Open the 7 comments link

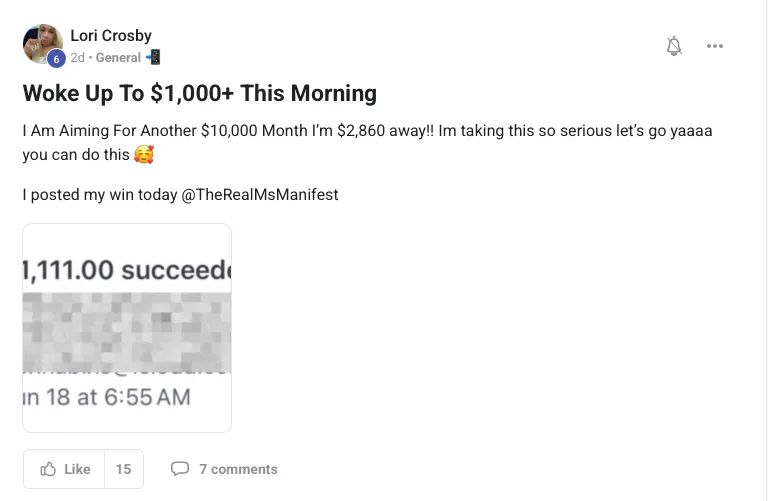[x=238, y=469]
